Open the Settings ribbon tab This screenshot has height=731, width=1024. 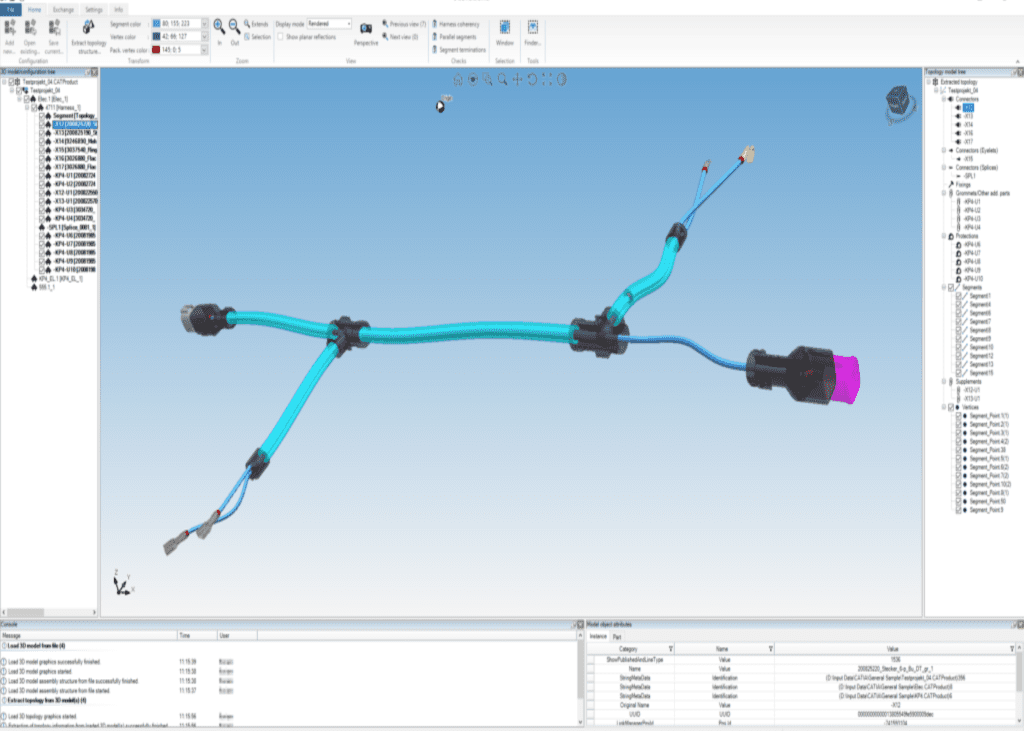[93, 8]
